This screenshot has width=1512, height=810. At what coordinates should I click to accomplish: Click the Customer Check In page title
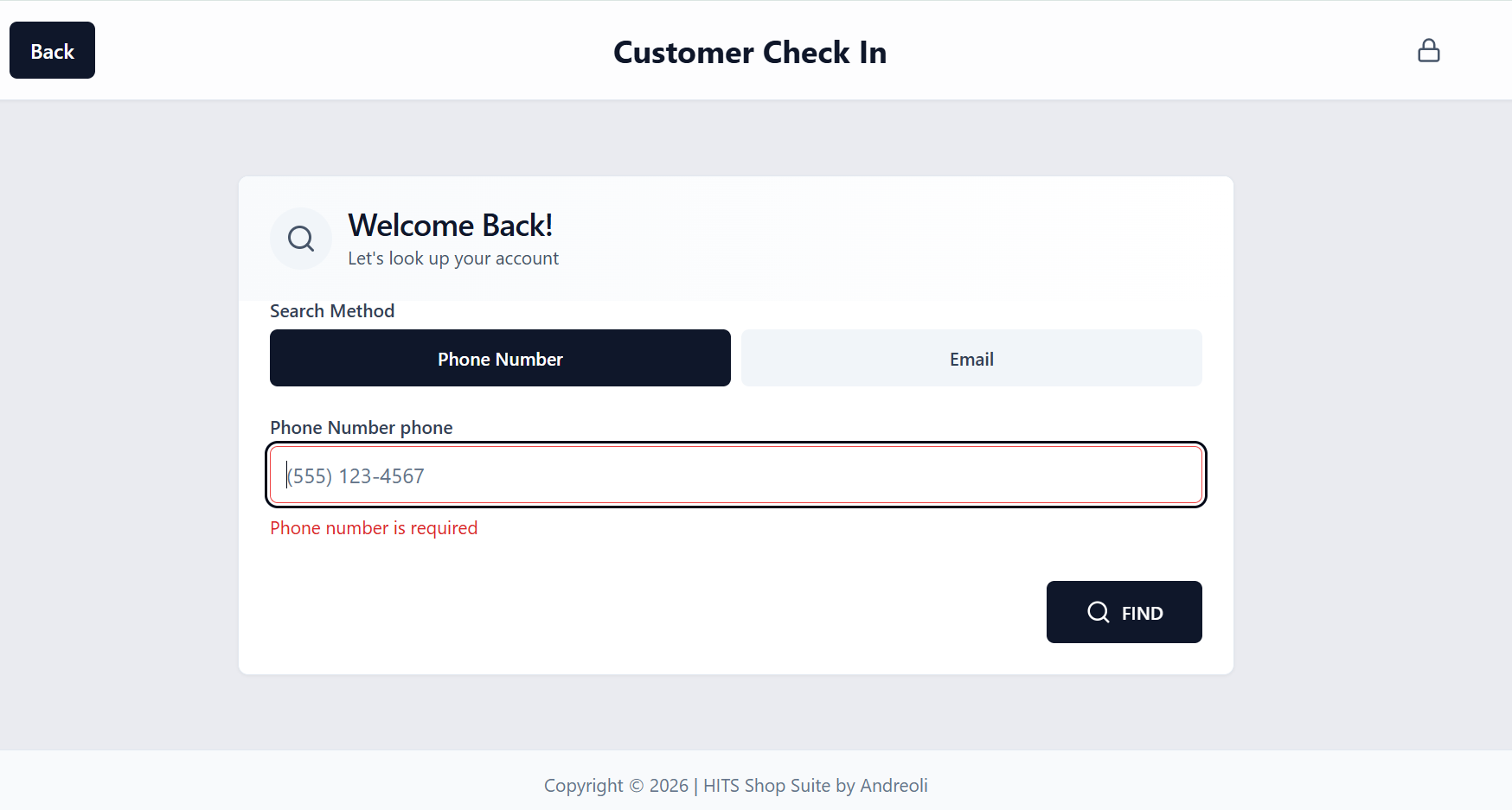click(749, 53)
